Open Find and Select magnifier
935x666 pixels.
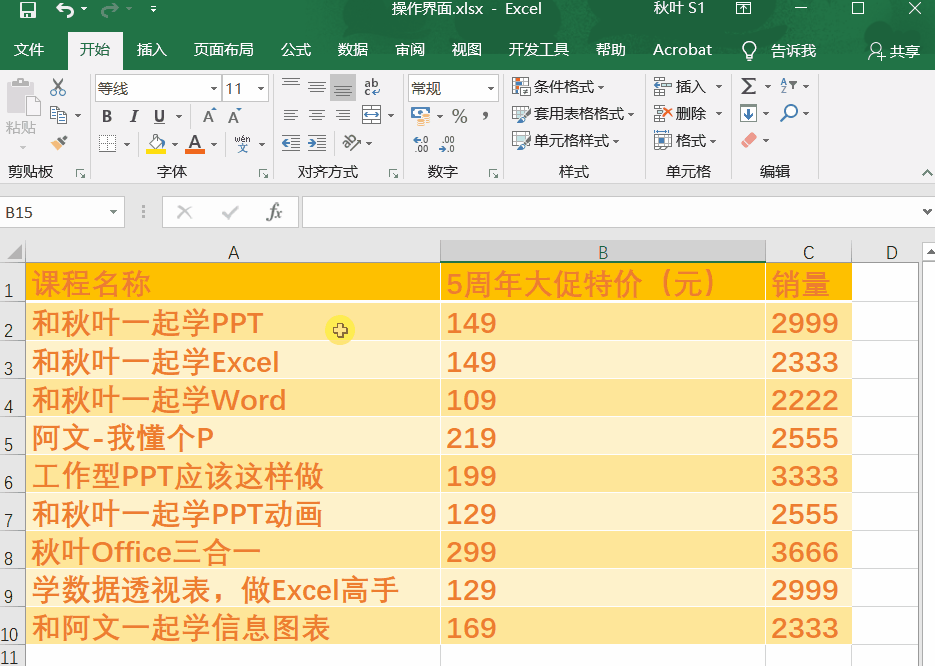pos(790,113)
